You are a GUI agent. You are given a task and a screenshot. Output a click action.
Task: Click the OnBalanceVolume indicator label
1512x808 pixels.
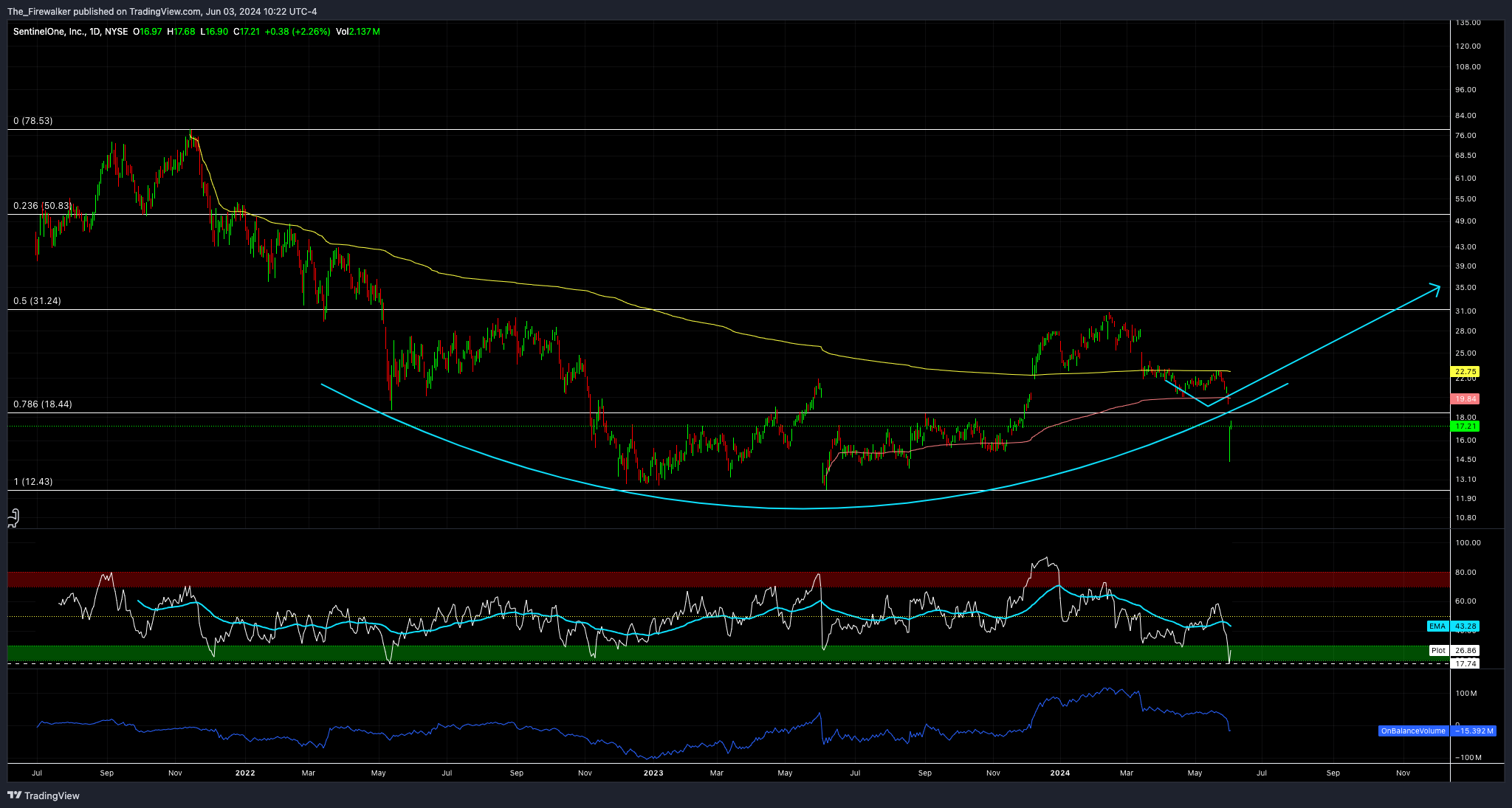tap(1413, 731)
